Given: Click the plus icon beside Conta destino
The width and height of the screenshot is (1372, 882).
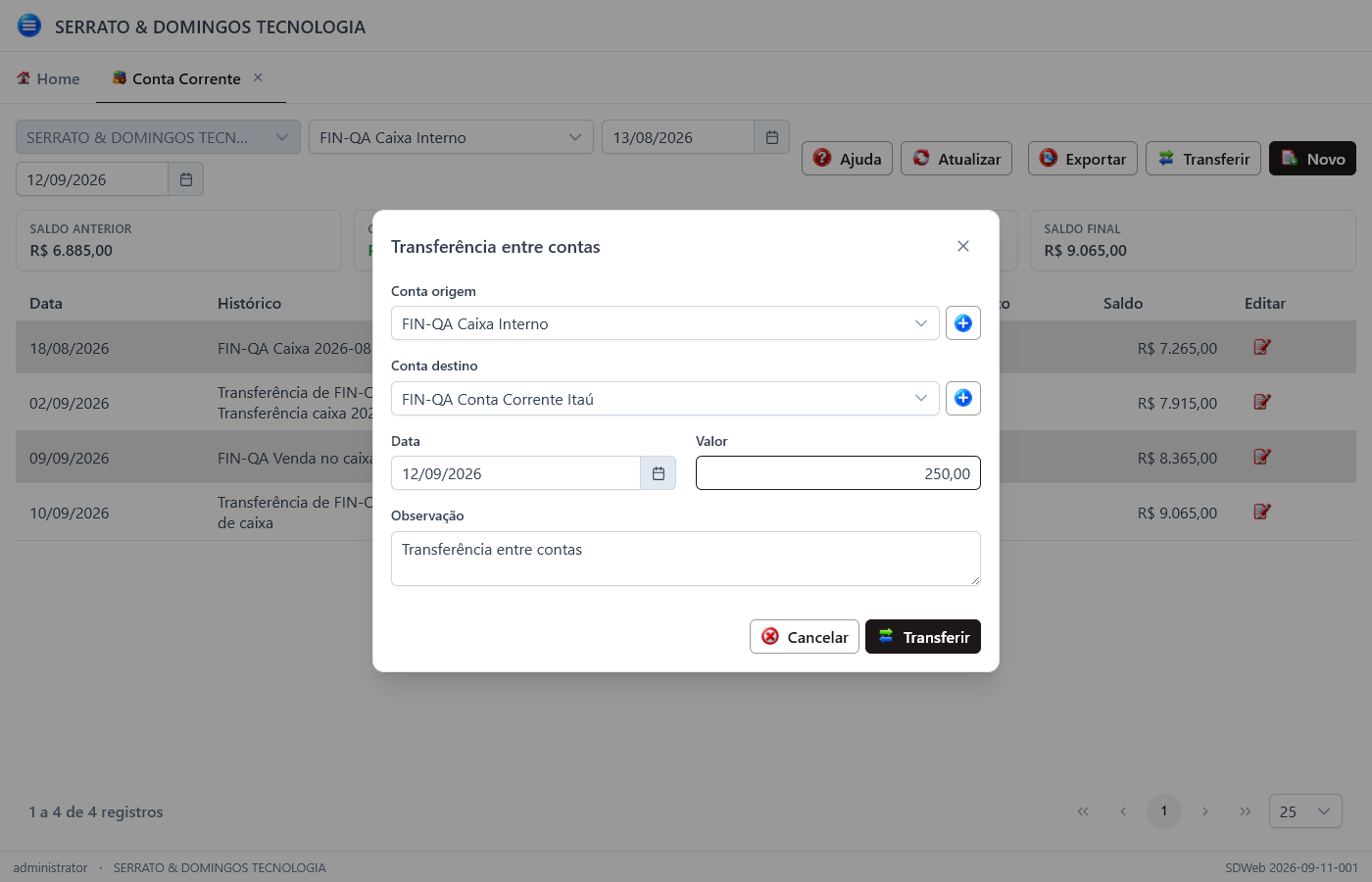Looking at the screenshot, I should click(x=963, y=398).
